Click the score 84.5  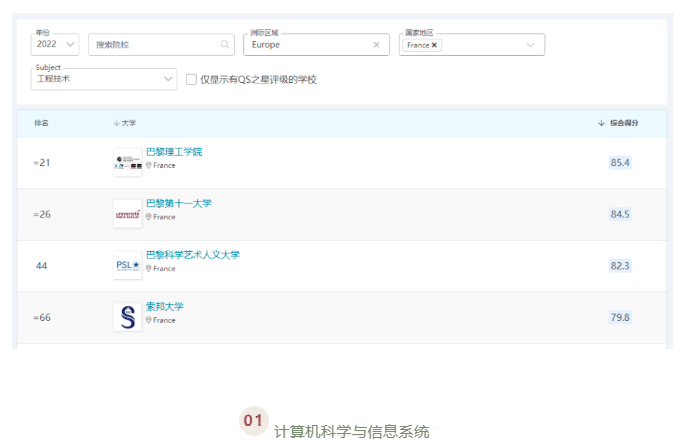point(620,214)
